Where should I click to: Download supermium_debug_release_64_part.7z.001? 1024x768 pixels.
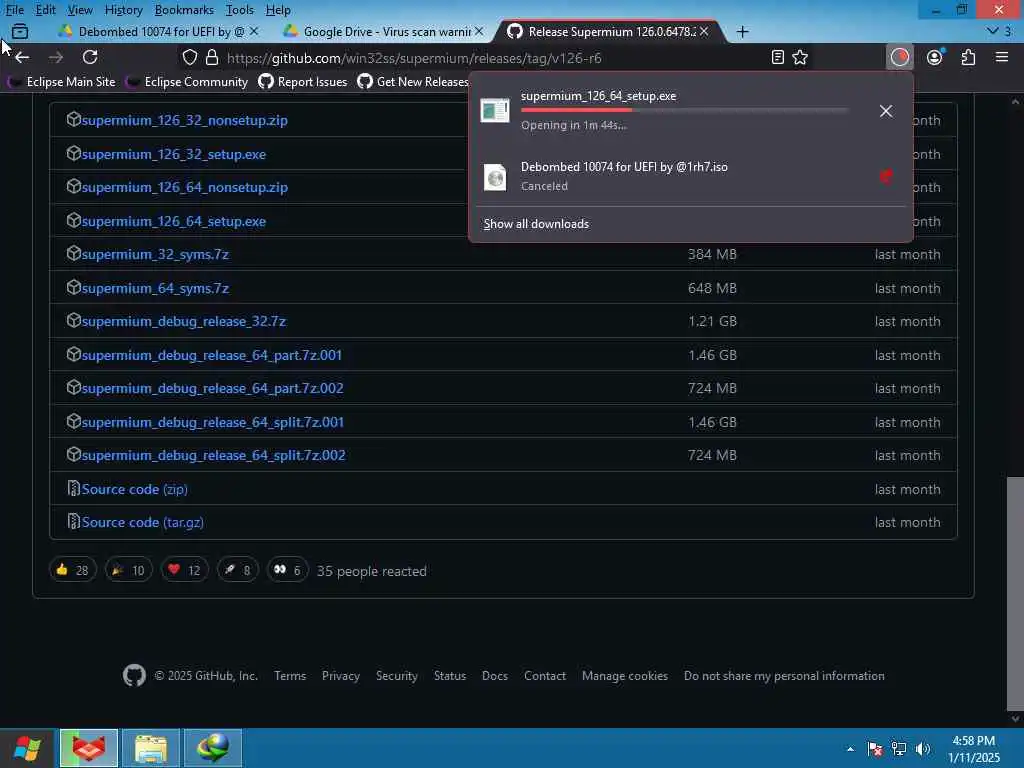pos(212,355)
